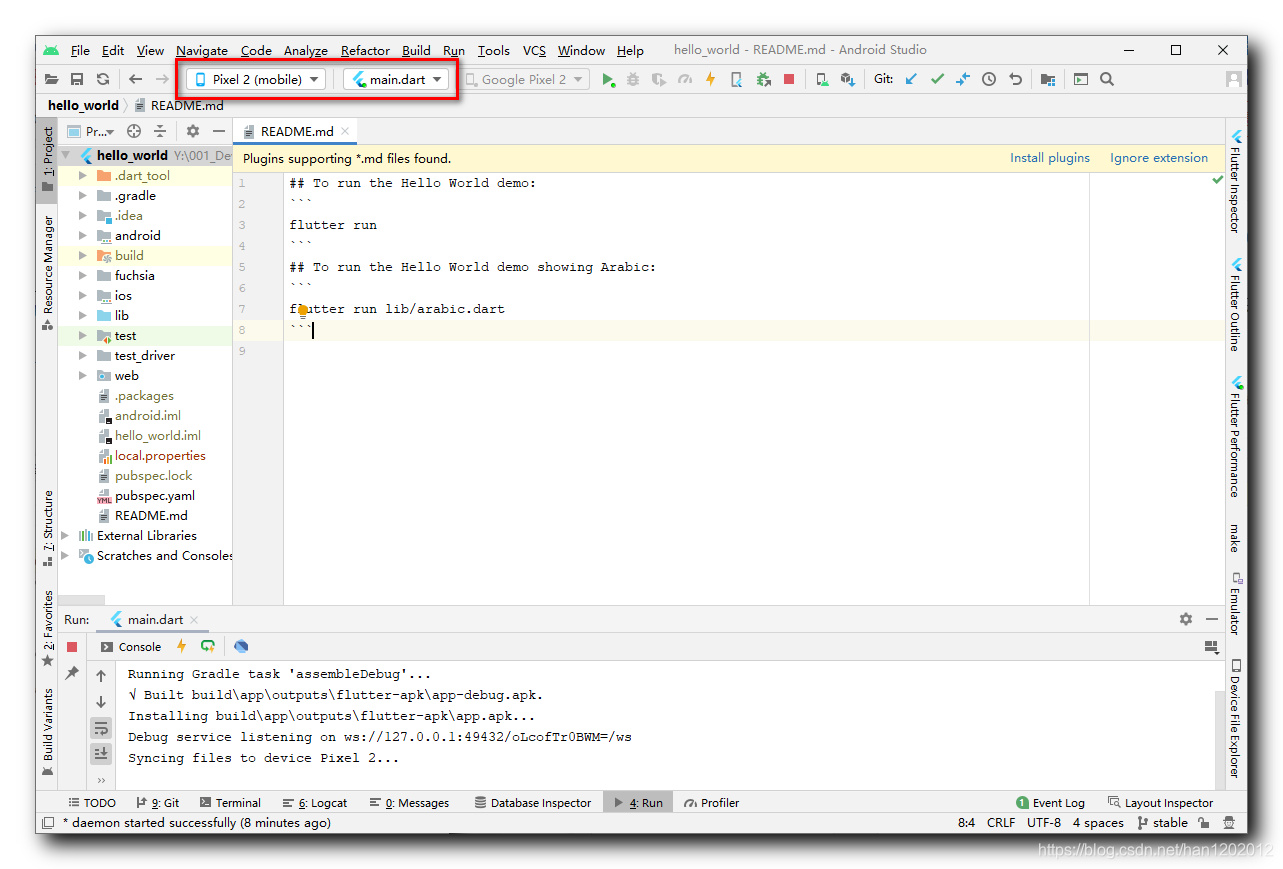Open Dart DevTools icon in Run panel
This screenshot has width=1283, height=869.
click(241, 646)
